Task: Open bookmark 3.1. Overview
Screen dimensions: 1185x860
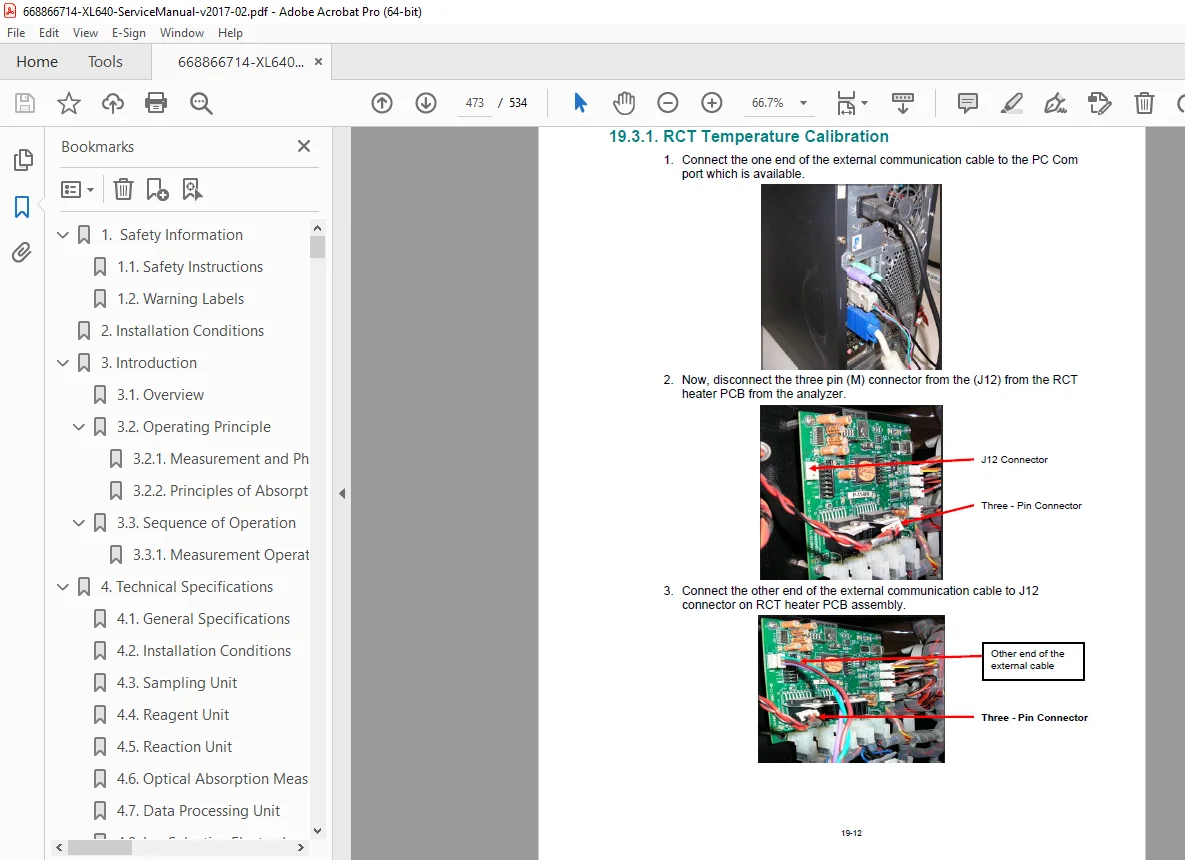Action: (160, 395)
